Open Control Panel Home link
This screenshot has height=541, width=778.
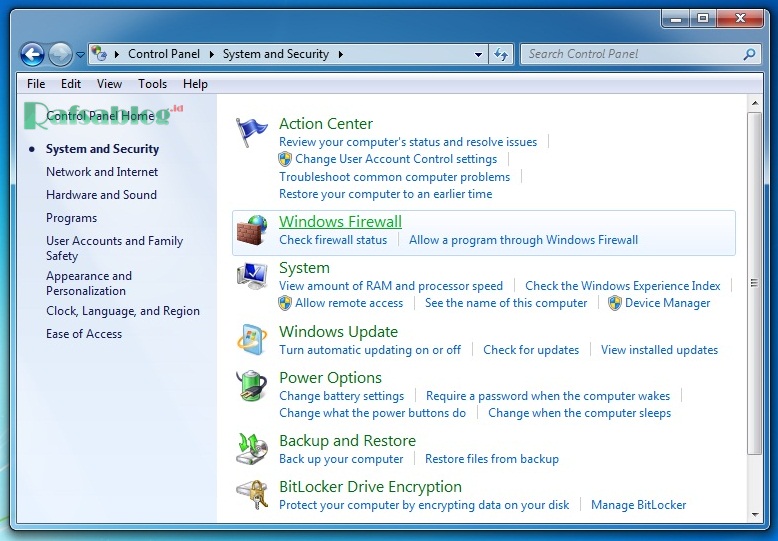[x=100, y=116]
